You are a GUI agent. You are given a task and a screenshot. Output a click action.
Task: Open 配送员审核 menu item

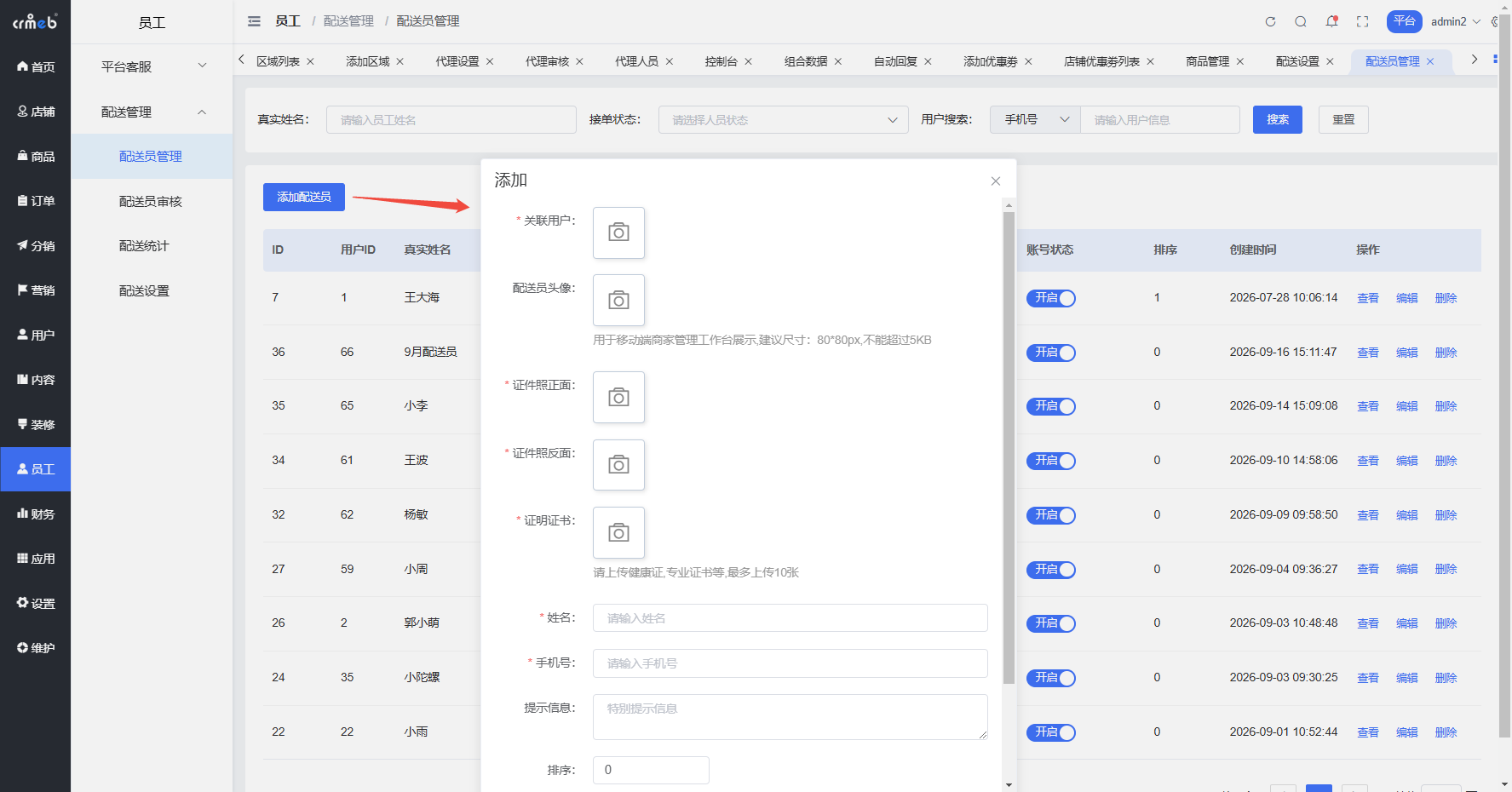[152, 201]
